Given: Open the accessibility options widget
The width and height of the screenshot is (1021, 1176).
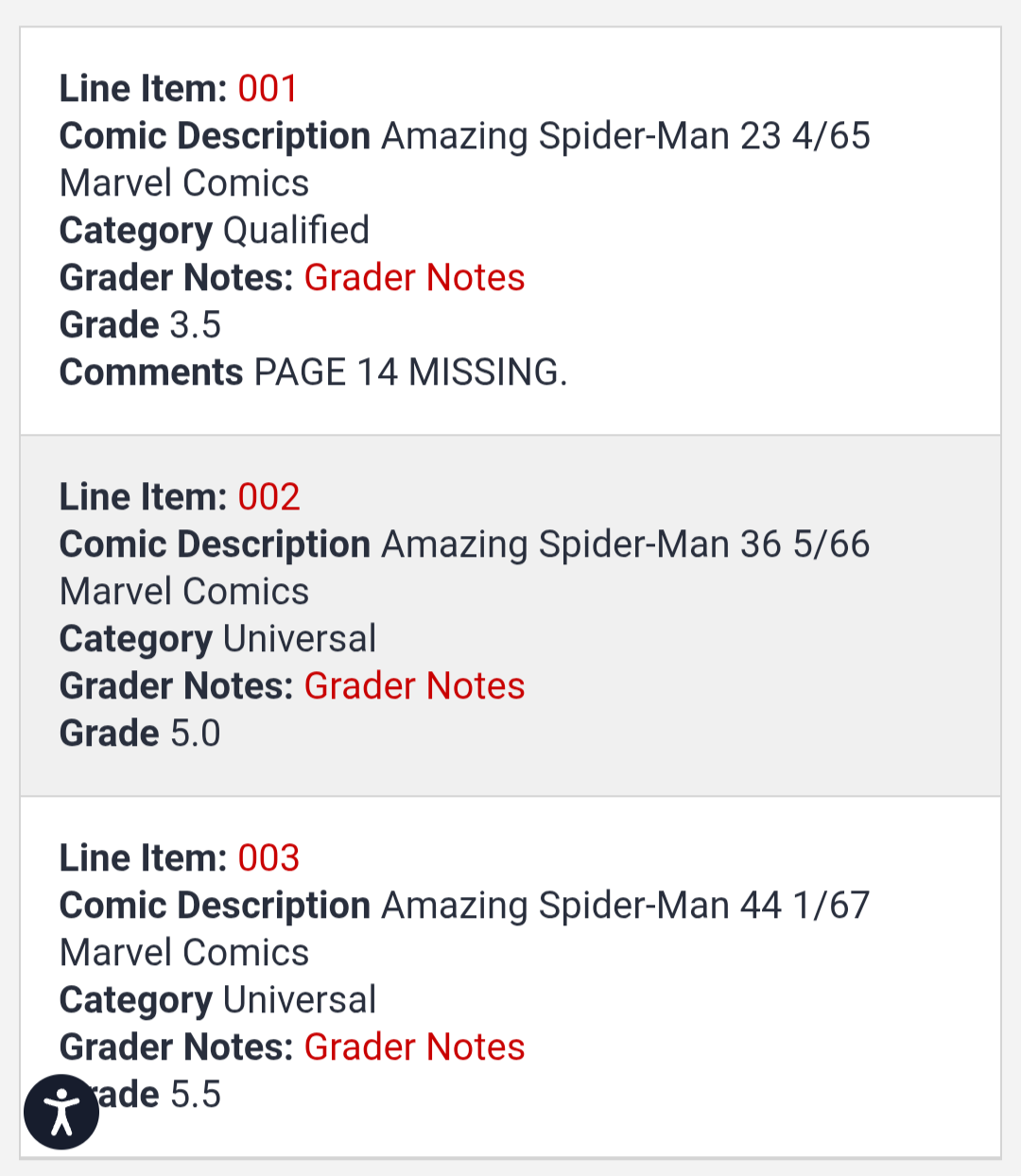Looking at the screenshot, I should 61,1112.
